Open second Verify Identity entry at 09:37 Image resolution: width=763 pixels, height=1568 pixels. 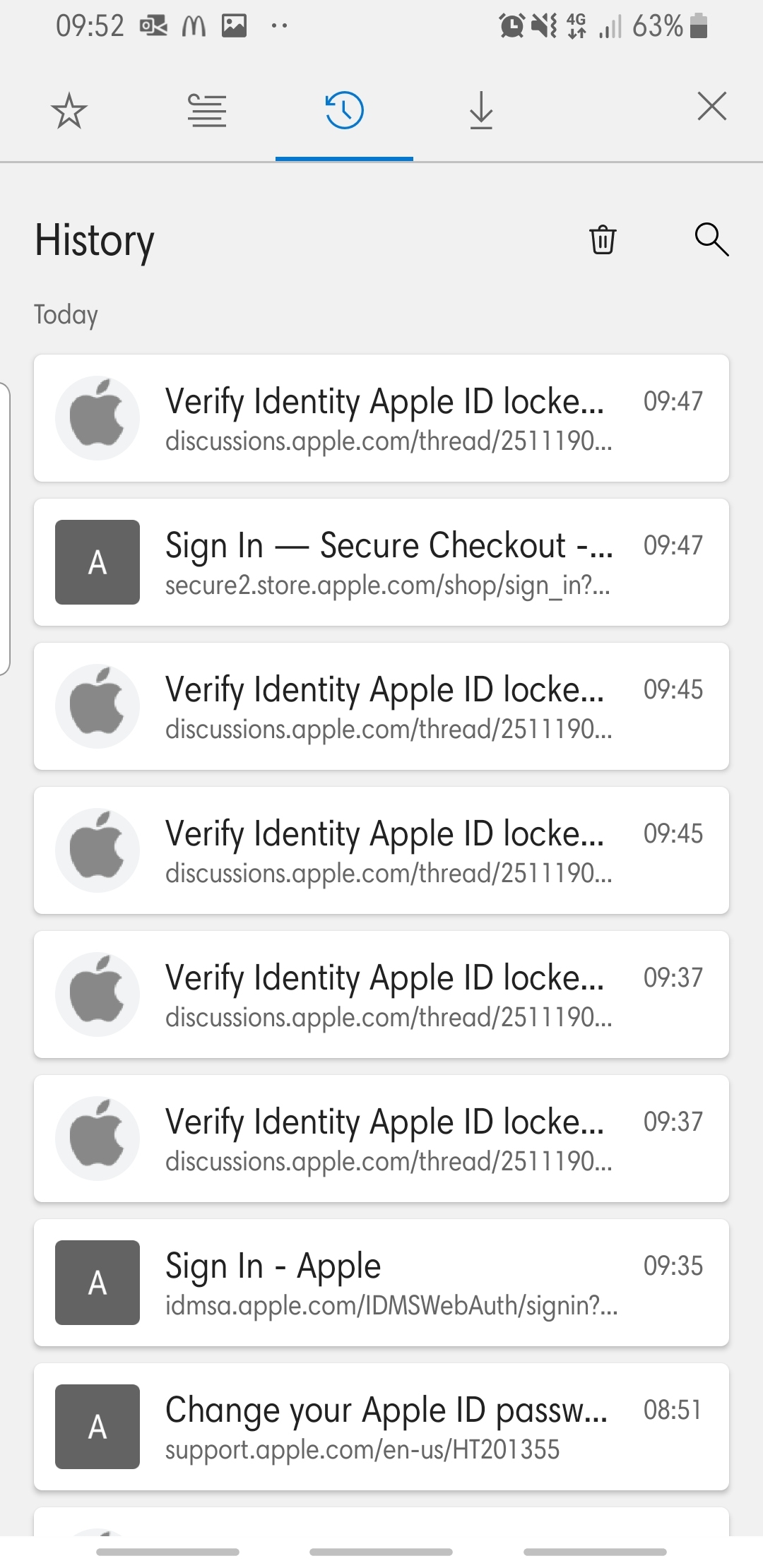pyautogui.click(x=381, y=1139)
